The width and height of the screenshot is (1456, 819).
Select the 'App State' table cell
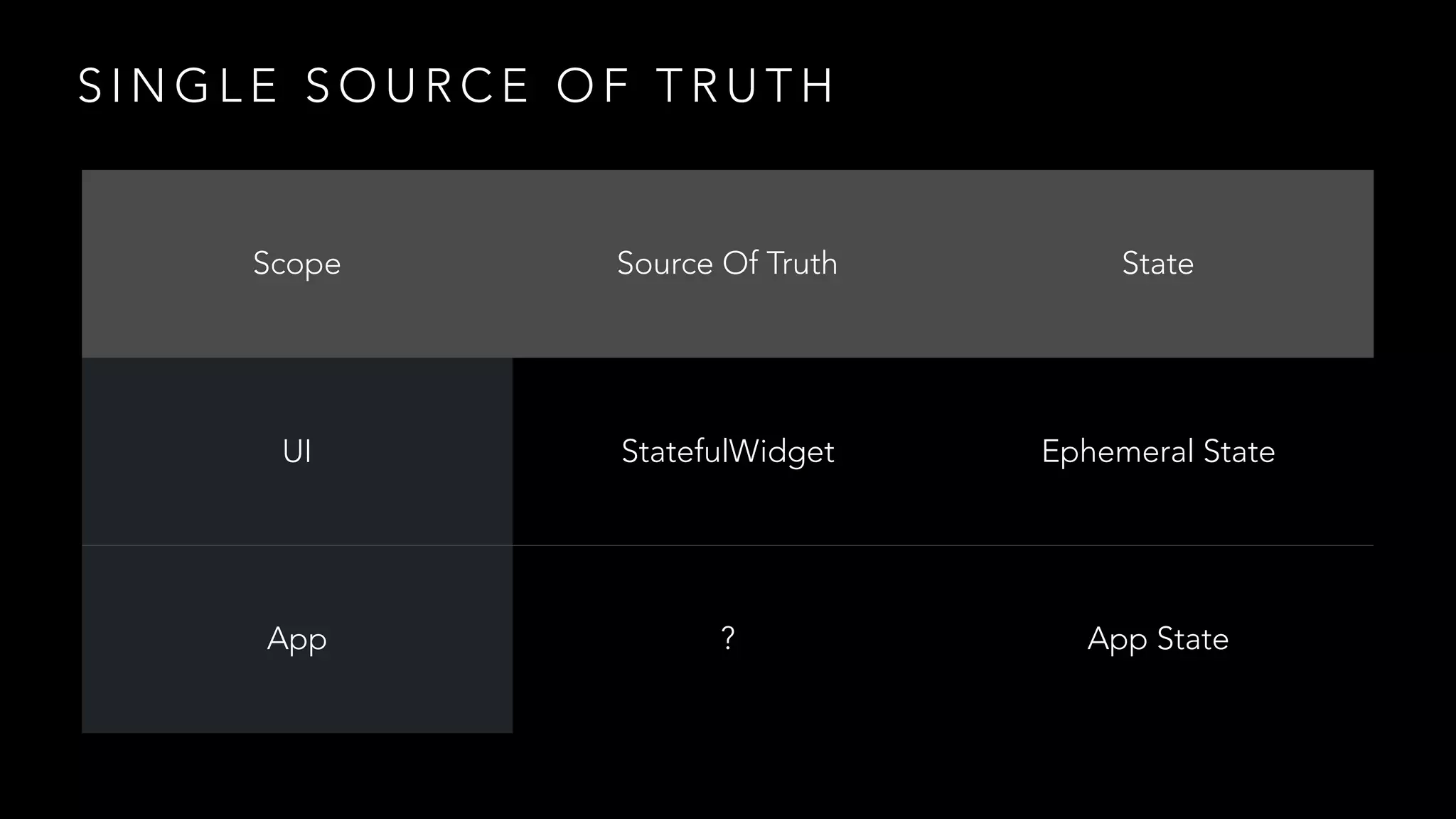tap(1157, 639)
